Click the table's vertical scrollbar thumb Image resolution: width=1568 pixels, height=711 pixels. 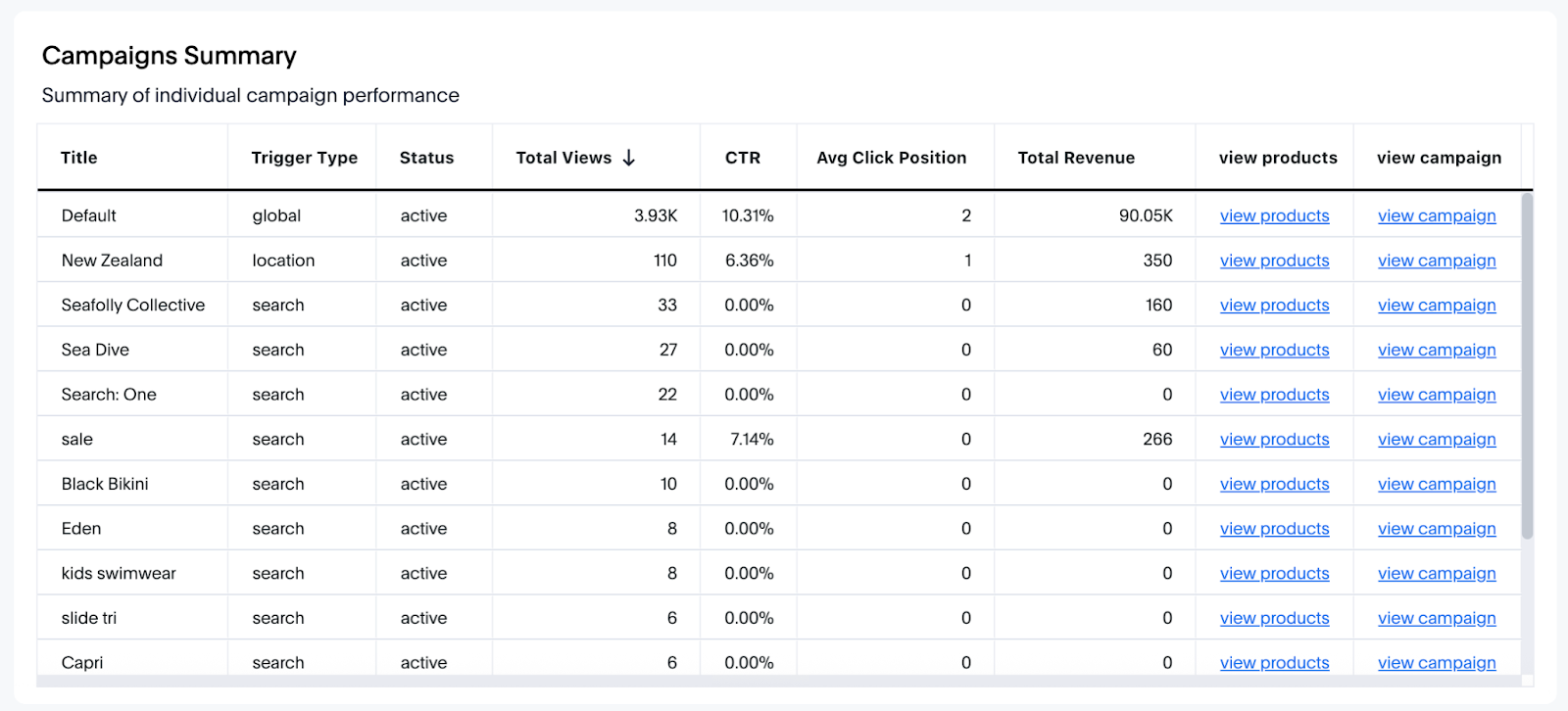[1526, 364]
